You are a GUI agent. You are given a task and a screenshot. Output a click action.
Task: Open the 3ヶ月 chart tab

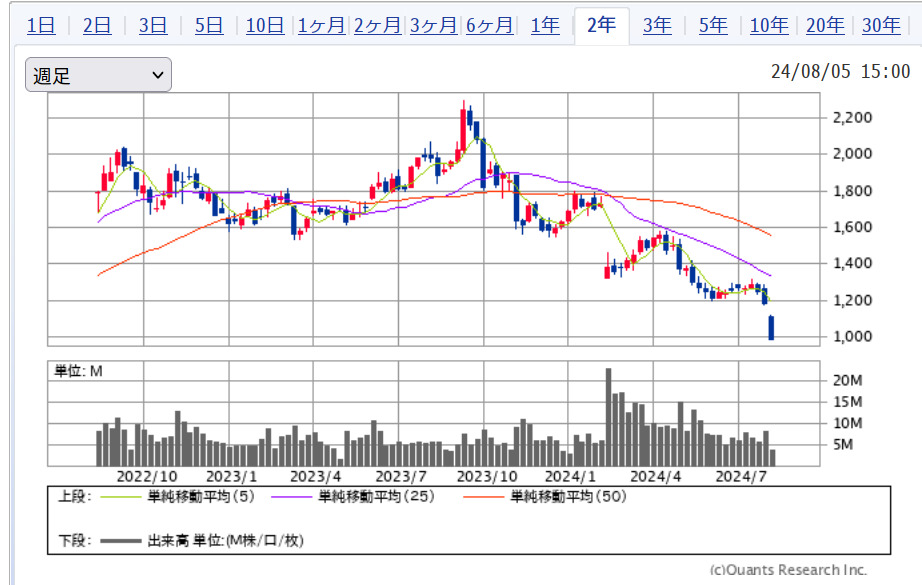click(x=433, y=26)
